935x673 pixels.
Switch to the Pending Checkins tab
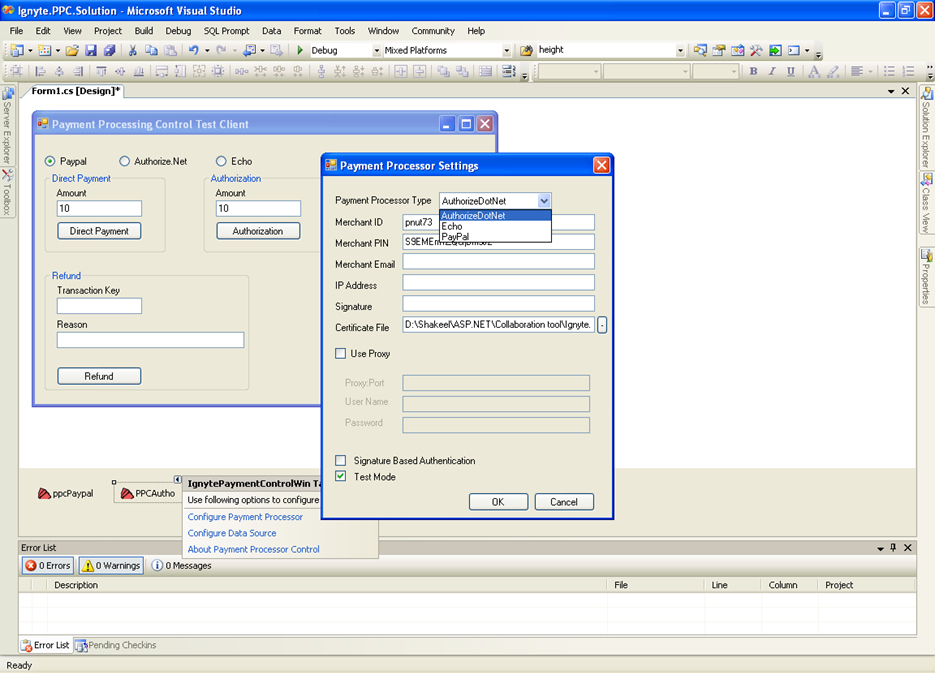click(x=116, y=645)
